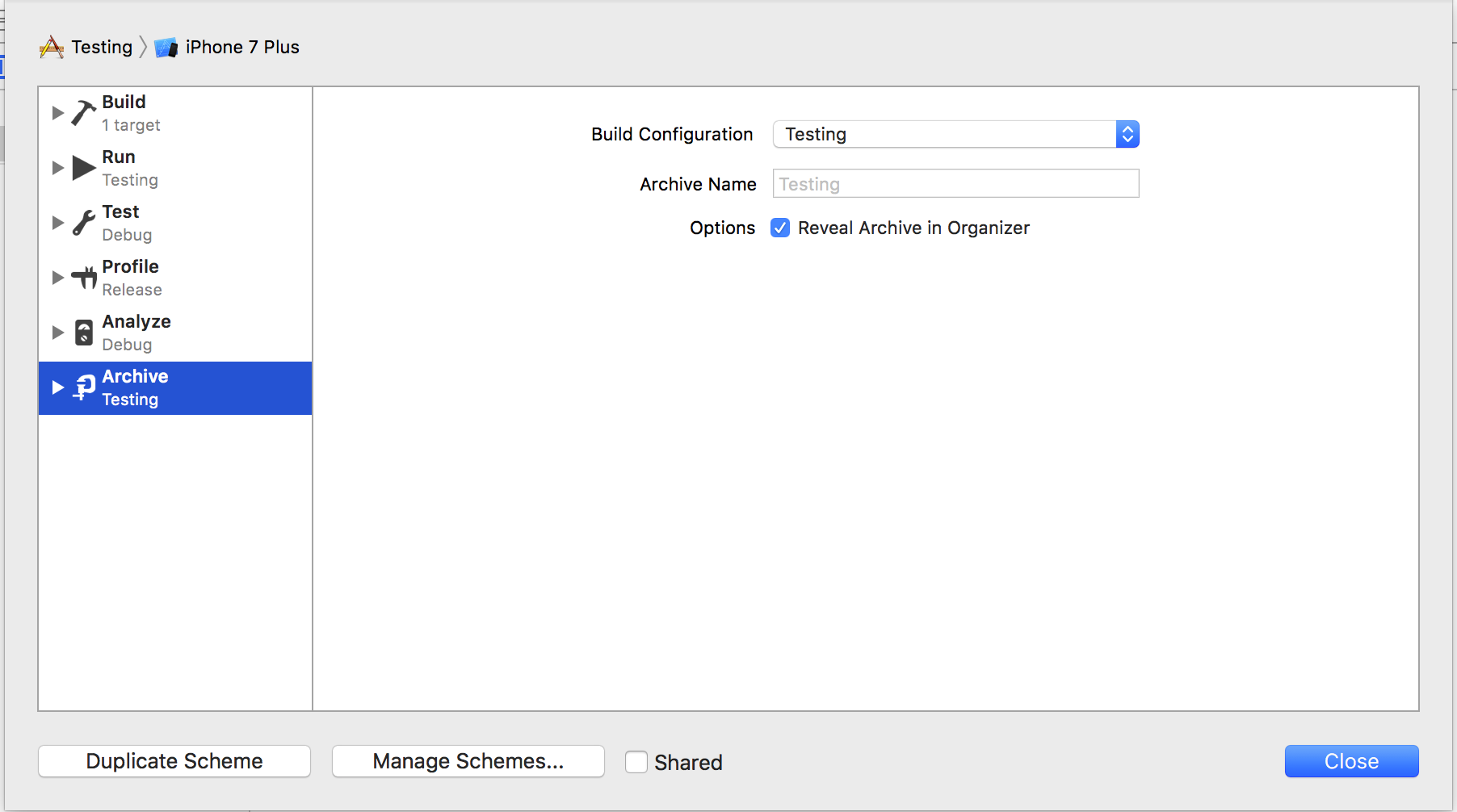Select the Profile row label
Image resolution: width=1457 pixels, height=812 pixels.
(x=130, y=266)
